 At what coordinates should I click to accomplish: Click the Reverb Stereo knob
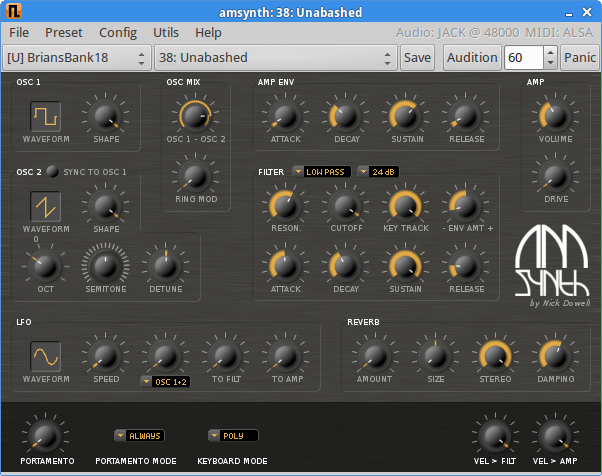495,356
